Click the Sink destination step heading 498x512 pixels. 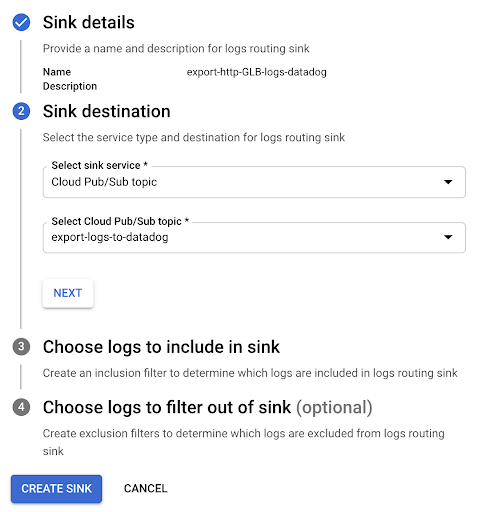point(107,111)
